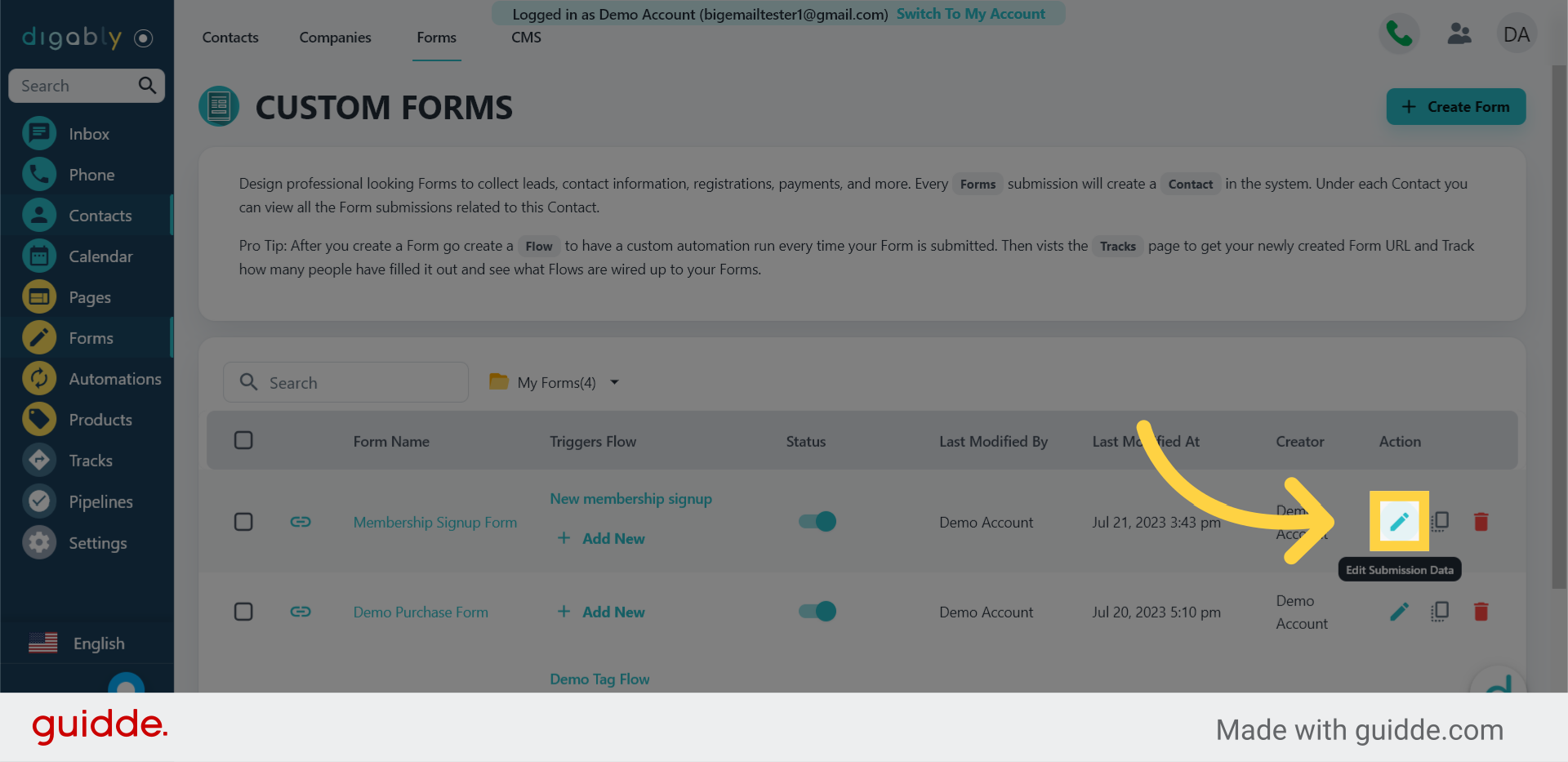Image resolution: width=1568 pixels, height=762 pixels.
Task: Click Switch To My Account link
Action: click(x=971, y=14)
